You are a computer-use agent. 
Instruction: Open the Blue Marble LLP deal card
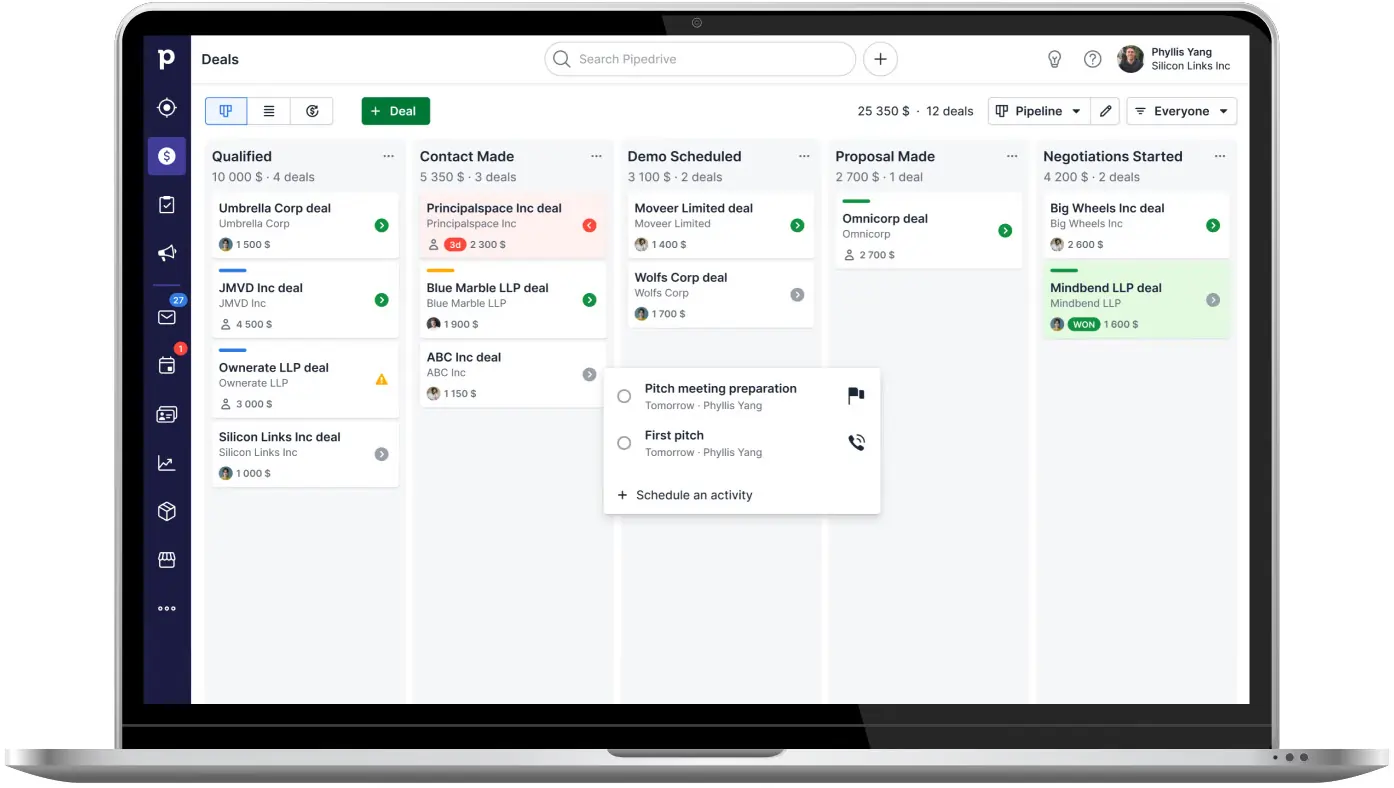pos(513,299)
